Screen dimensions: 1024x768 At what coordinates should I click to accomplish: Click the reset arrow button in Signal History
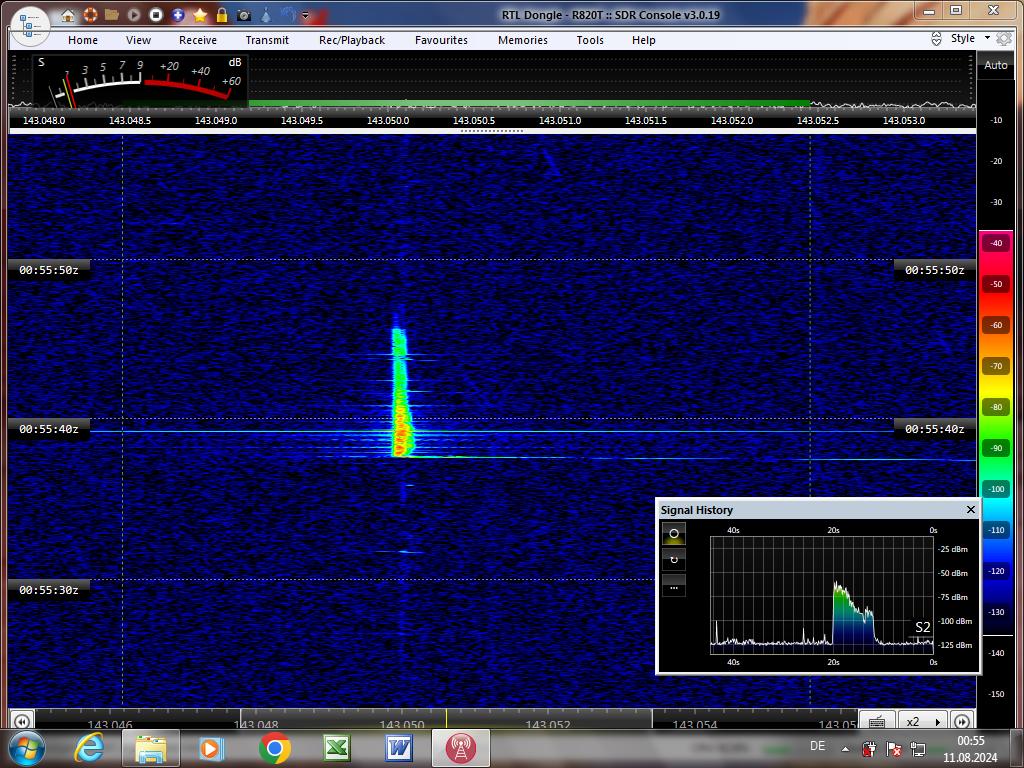(x=674, y=560)
